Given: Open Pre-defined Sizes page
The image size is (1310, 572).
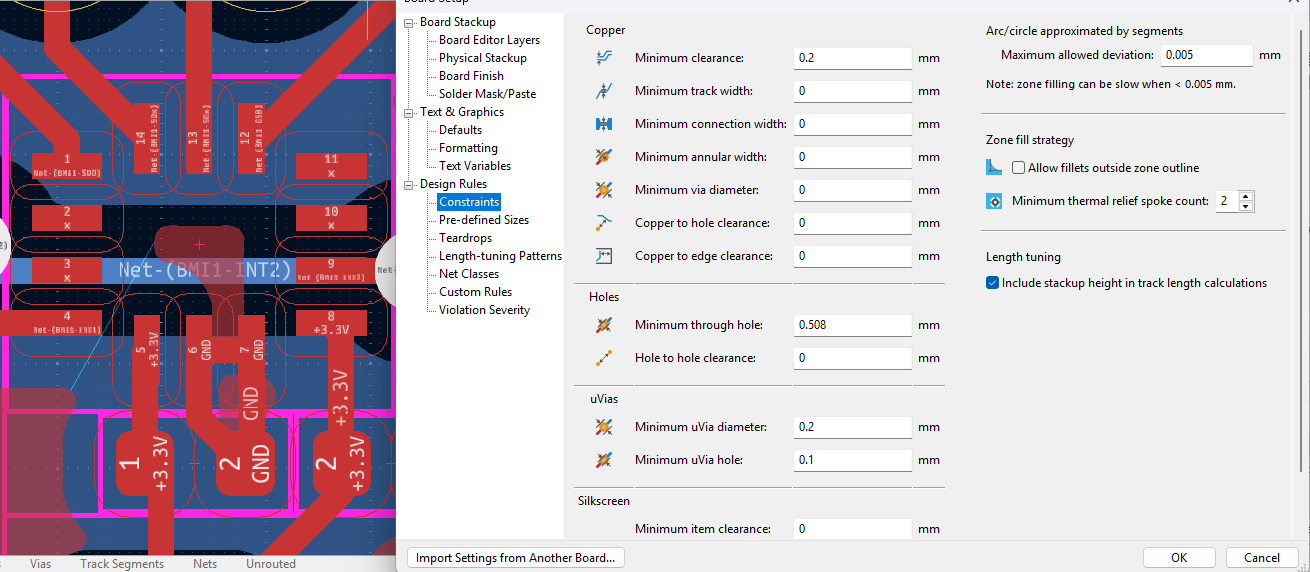Looking at the screenshot, I should click(484, 220).
